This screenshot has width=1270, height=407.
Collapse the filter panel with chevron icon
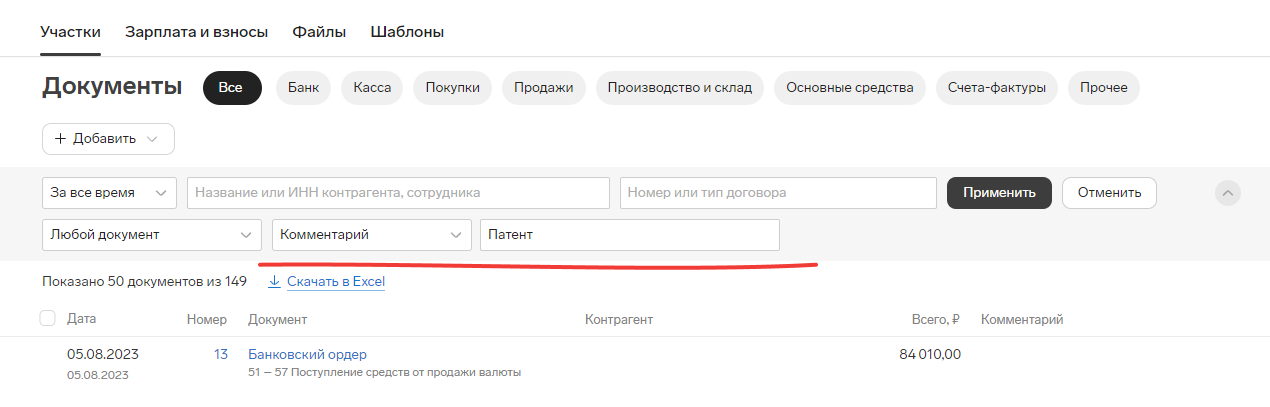[1228, 193]
